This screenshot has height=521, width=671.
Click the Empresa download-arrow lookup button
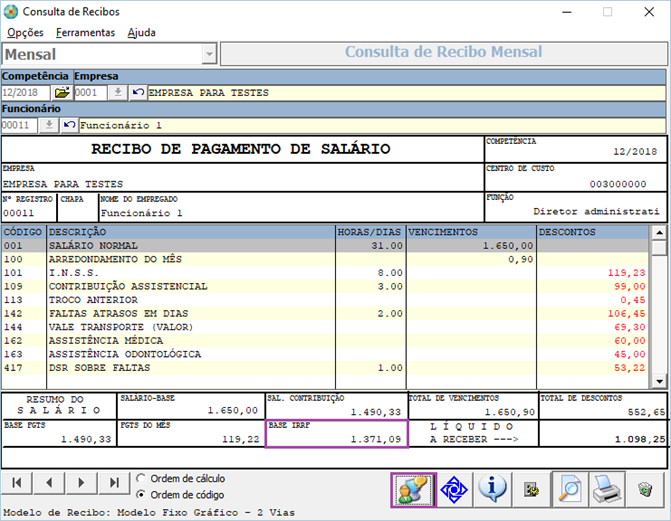tap(118, 92)
